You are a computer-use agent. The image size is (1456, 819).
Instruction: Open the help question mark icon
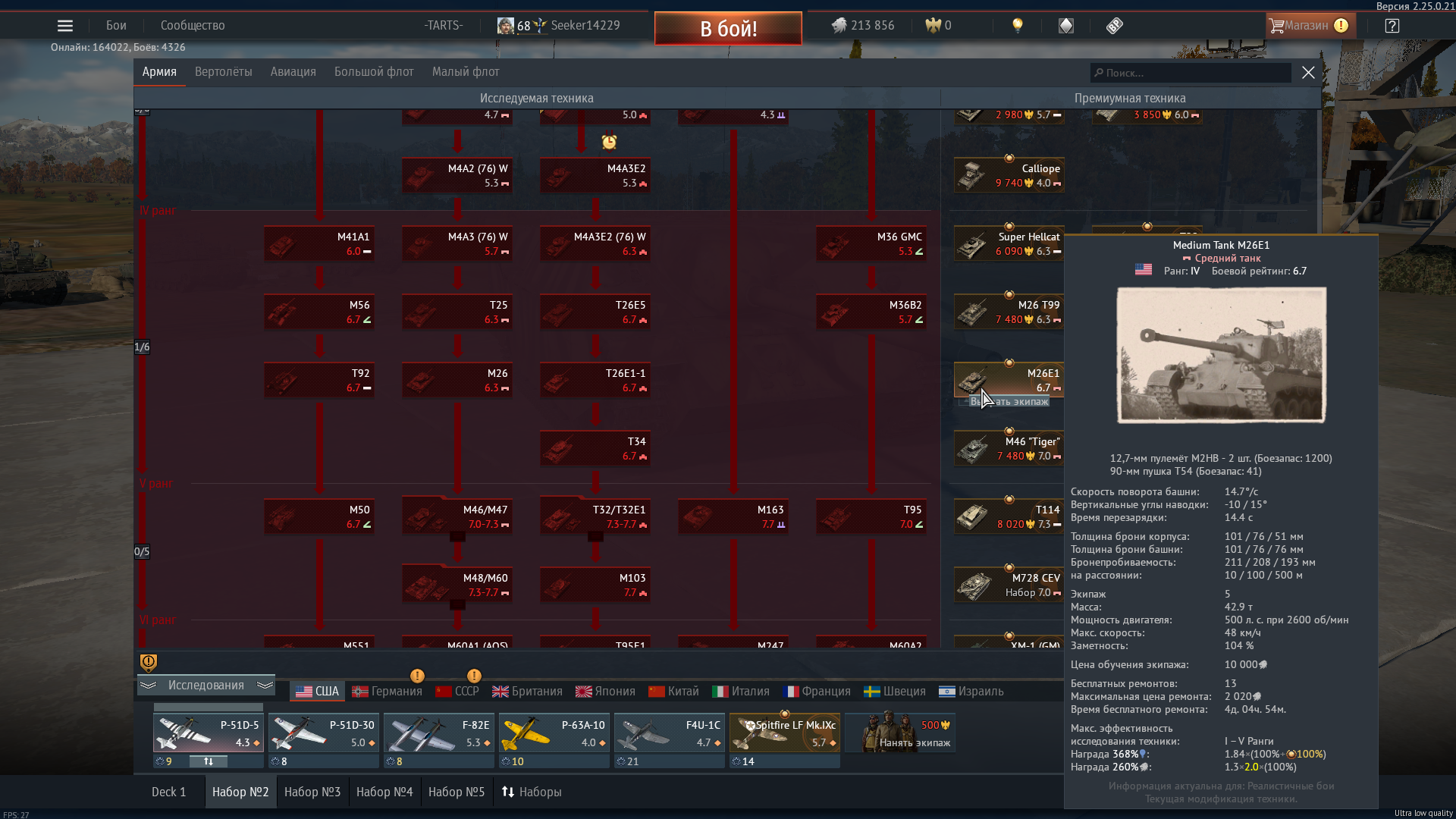pyautogui.click(x=1392, y=26)
